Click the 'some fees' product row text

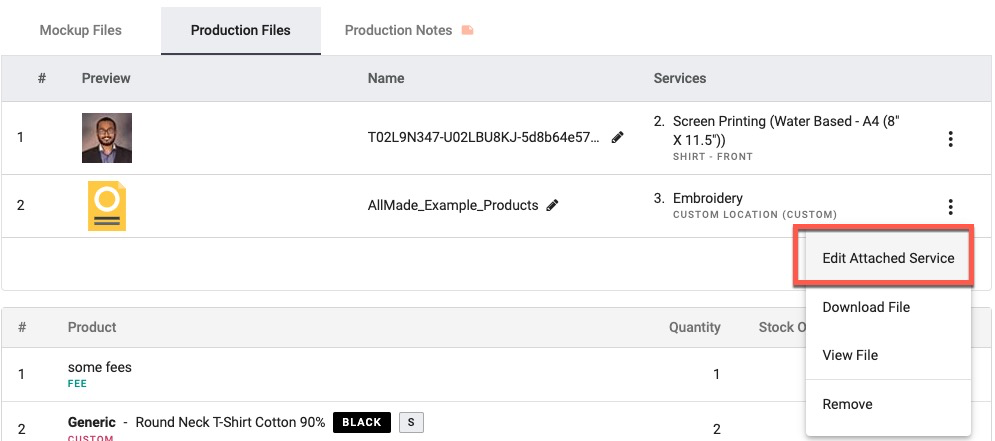(x=100, y=367)
